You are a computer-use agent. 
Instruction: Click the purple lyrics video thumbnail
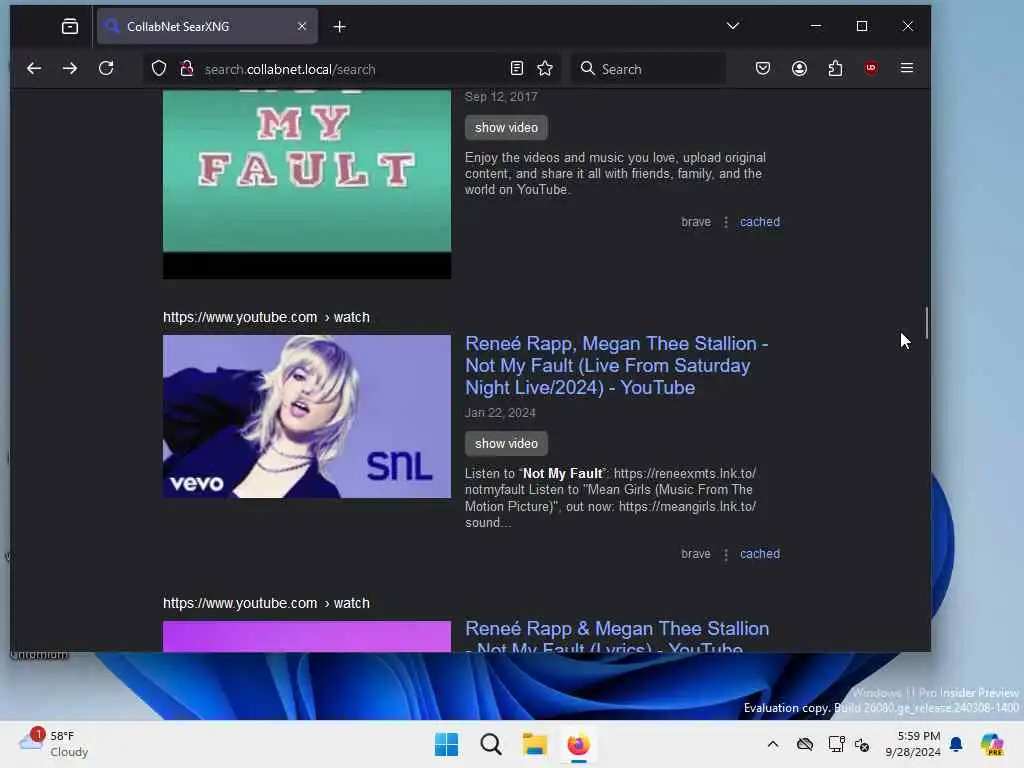click(307, 636)
